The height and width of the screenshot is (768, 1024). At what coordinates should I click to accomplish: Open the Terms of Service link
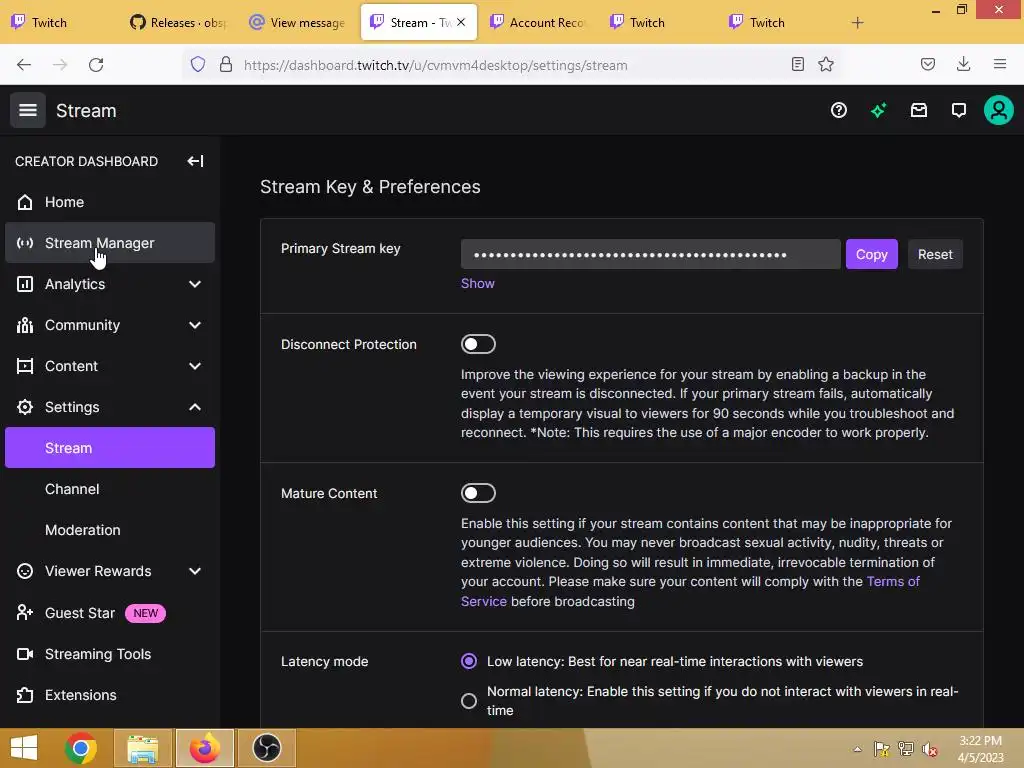pos(690,591)
